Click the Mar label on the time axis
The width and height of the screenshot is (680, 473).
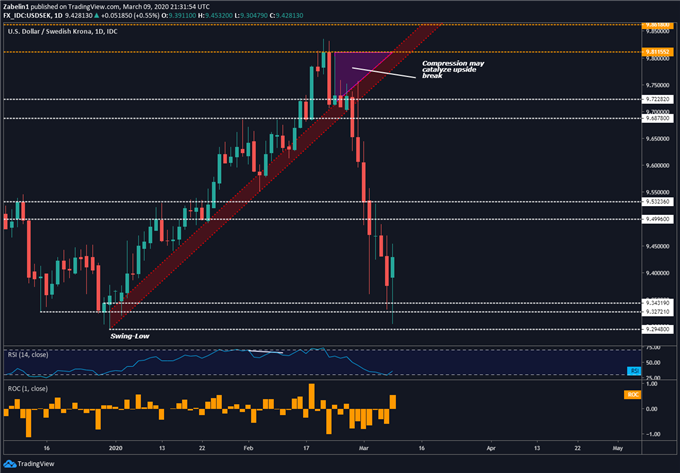pyautogui.click(x=363, y=448)
